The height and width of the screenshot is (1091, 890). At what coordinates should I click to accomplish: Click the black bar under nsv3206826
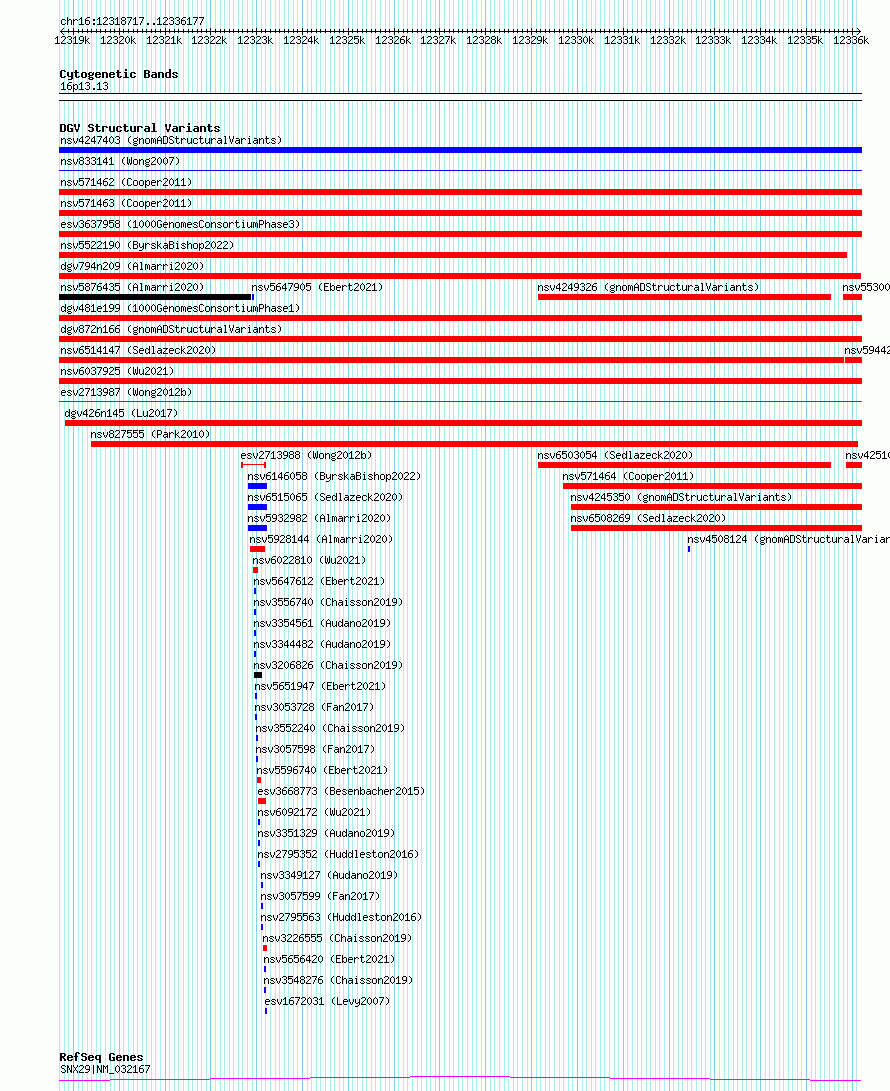click(x=258, y=675)
